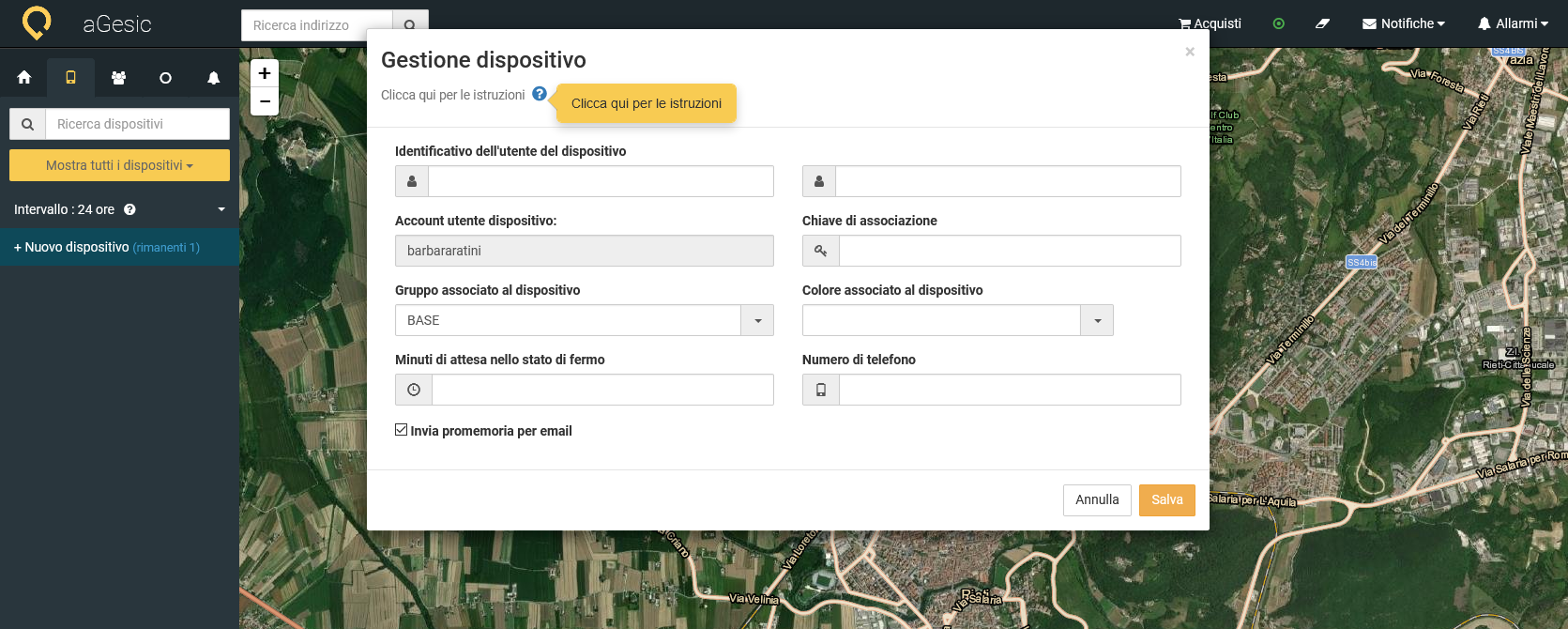Toggle Invia promemoria per email checkbox
Viewport: 1568px width, 629px height.
(402, 430)
